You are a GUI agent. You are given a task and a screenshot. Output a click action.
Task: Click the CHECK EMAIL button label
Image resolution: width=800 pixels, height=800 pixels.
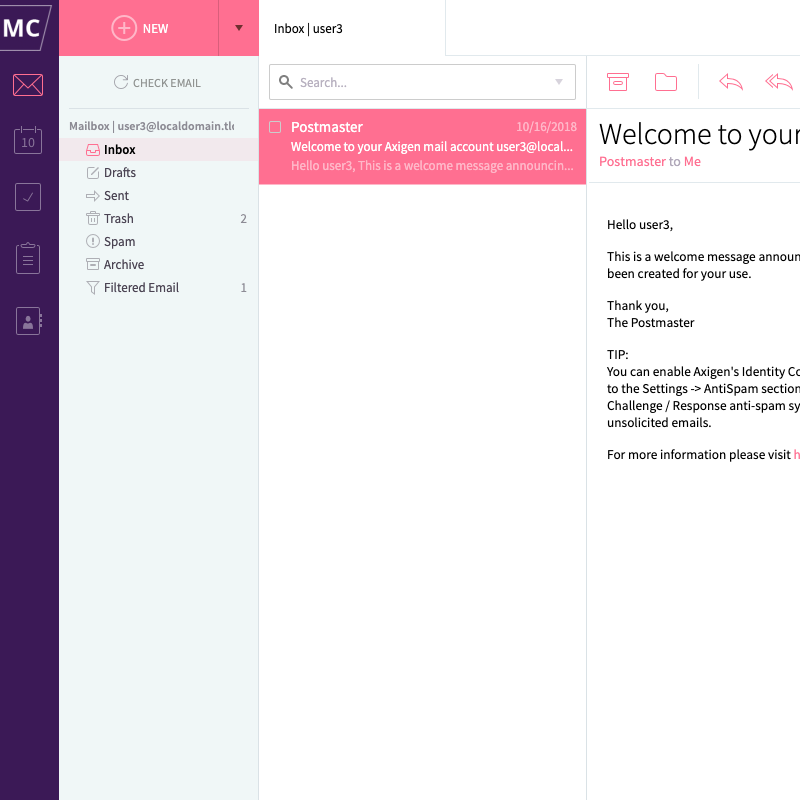click(x=167, y=83)
